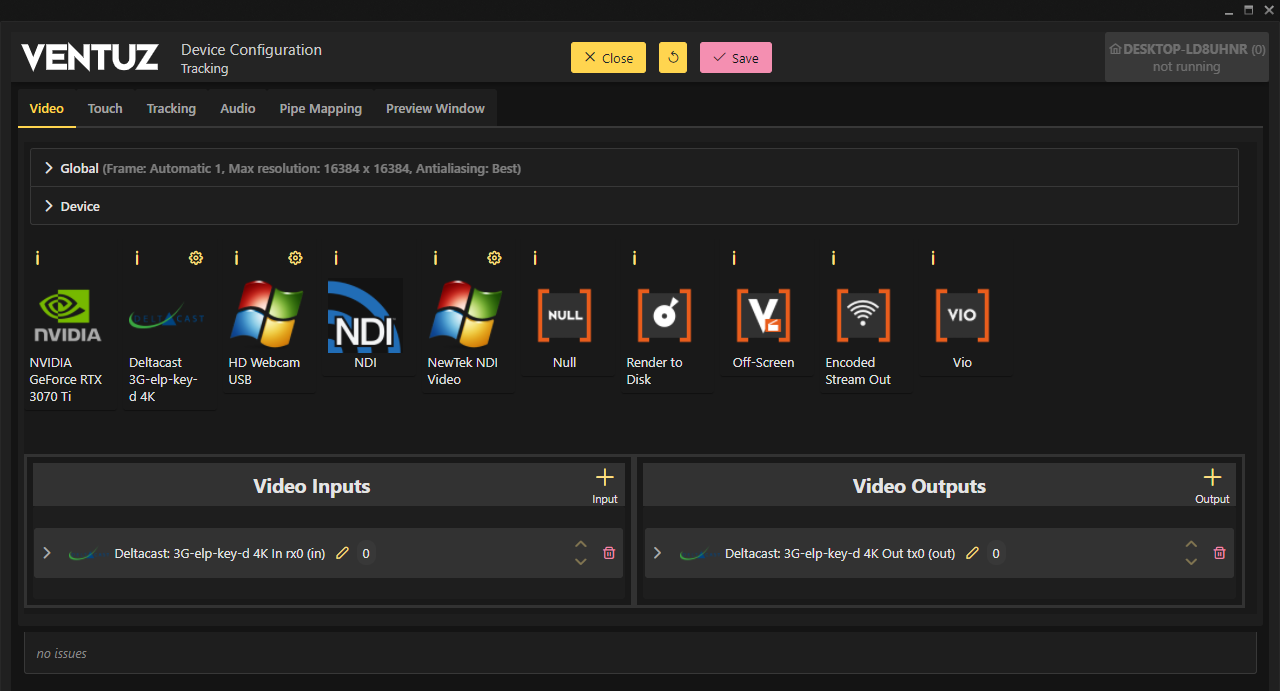Open the Pipe Mapping tab
Viewport: 1280px width, 691px height.
(320, 108)
